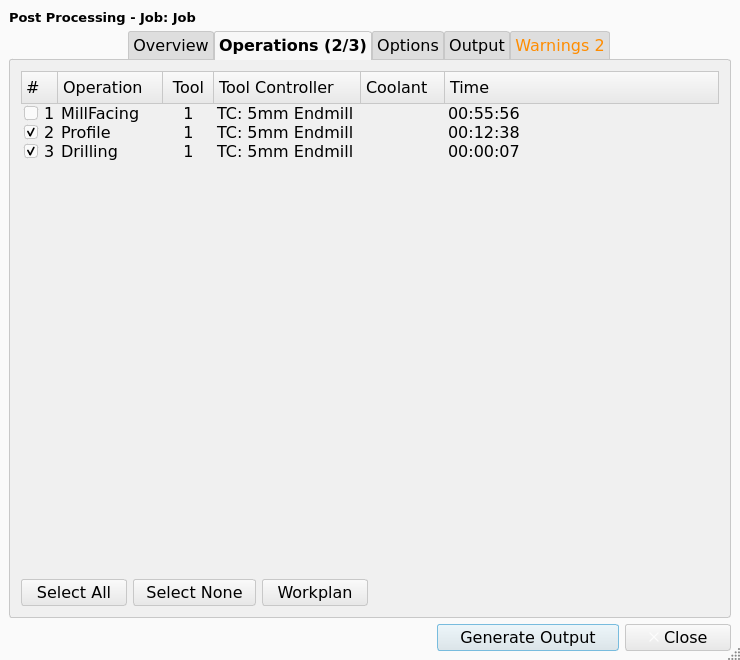Click TC: 5mm Endmill in Drilling row
This screenshot has width=740, height=660.
pos(285,151)
